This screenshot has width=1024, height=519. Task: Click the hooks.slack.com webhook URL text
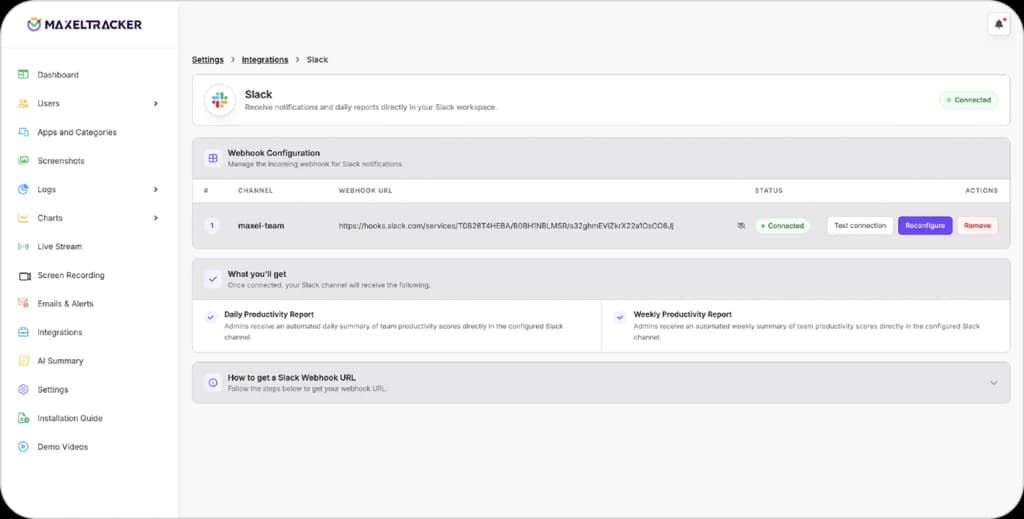(x=506, y=226)
